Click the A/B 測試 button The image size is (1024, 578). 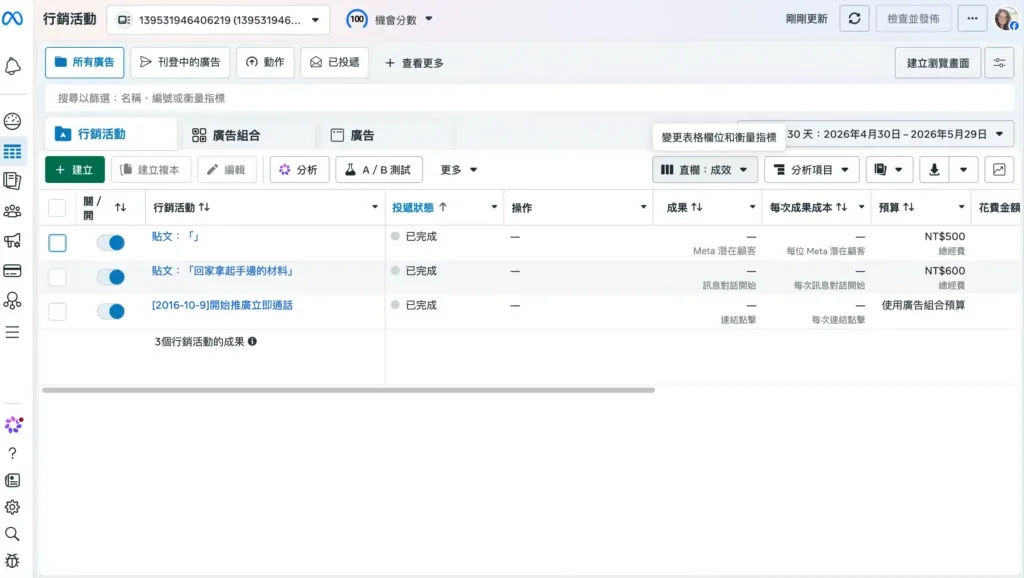pyautogui.click(x=379, y=170)
